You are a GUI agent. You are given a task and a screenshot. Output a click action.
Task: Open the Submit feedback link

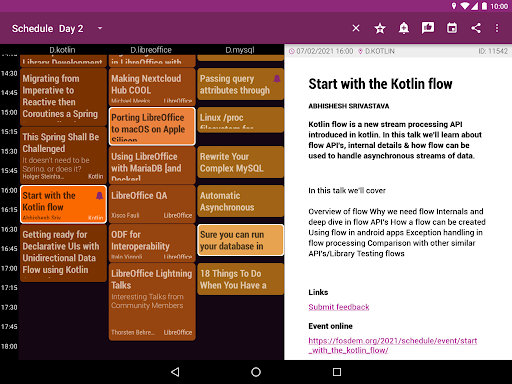(339, 307)
